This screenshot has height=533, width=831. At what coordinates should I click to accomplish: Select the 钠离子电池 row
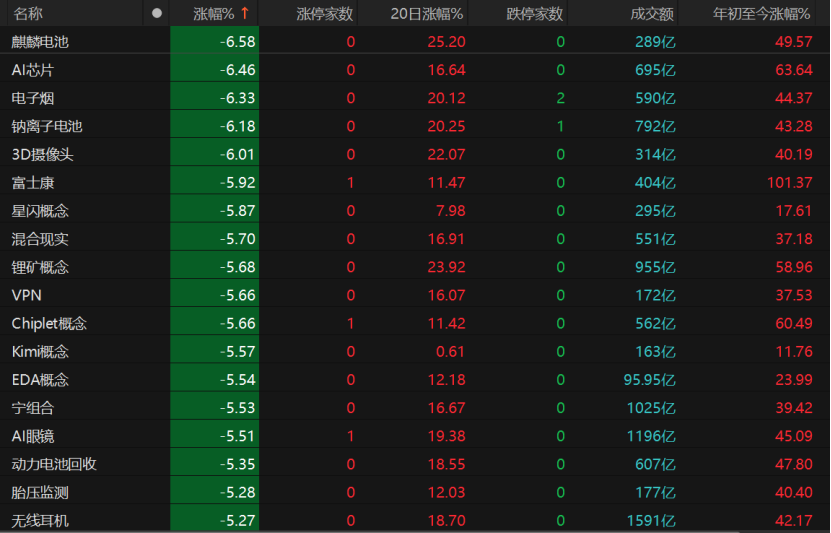47,126
